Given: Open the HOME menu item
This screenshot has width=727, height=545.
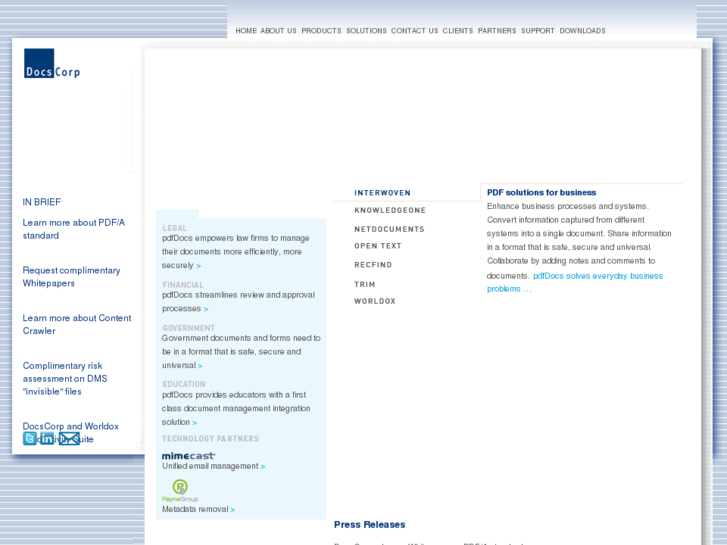Looking at the screenshot, I should pos(246,31).
